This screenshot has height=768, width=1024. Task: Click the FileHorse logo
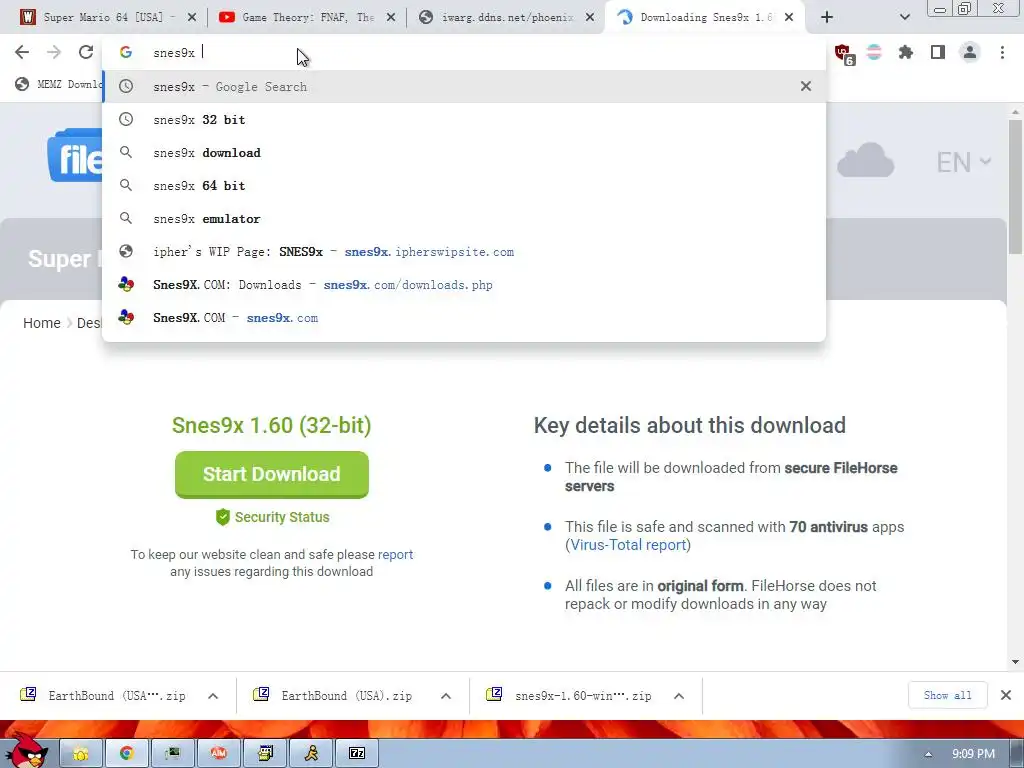74,155
